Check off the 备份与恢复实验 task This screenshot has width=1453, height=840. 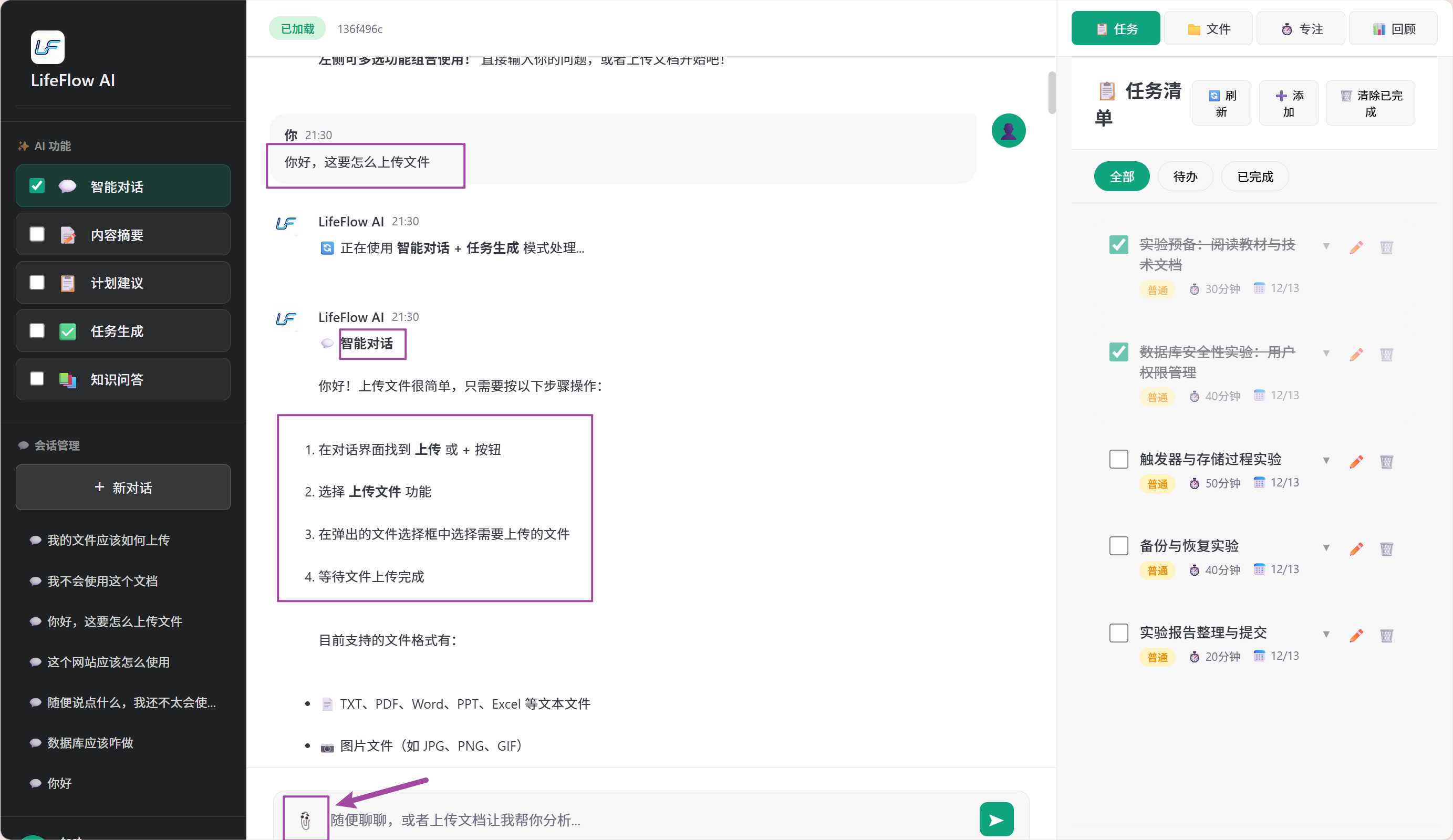point(1118,545)
